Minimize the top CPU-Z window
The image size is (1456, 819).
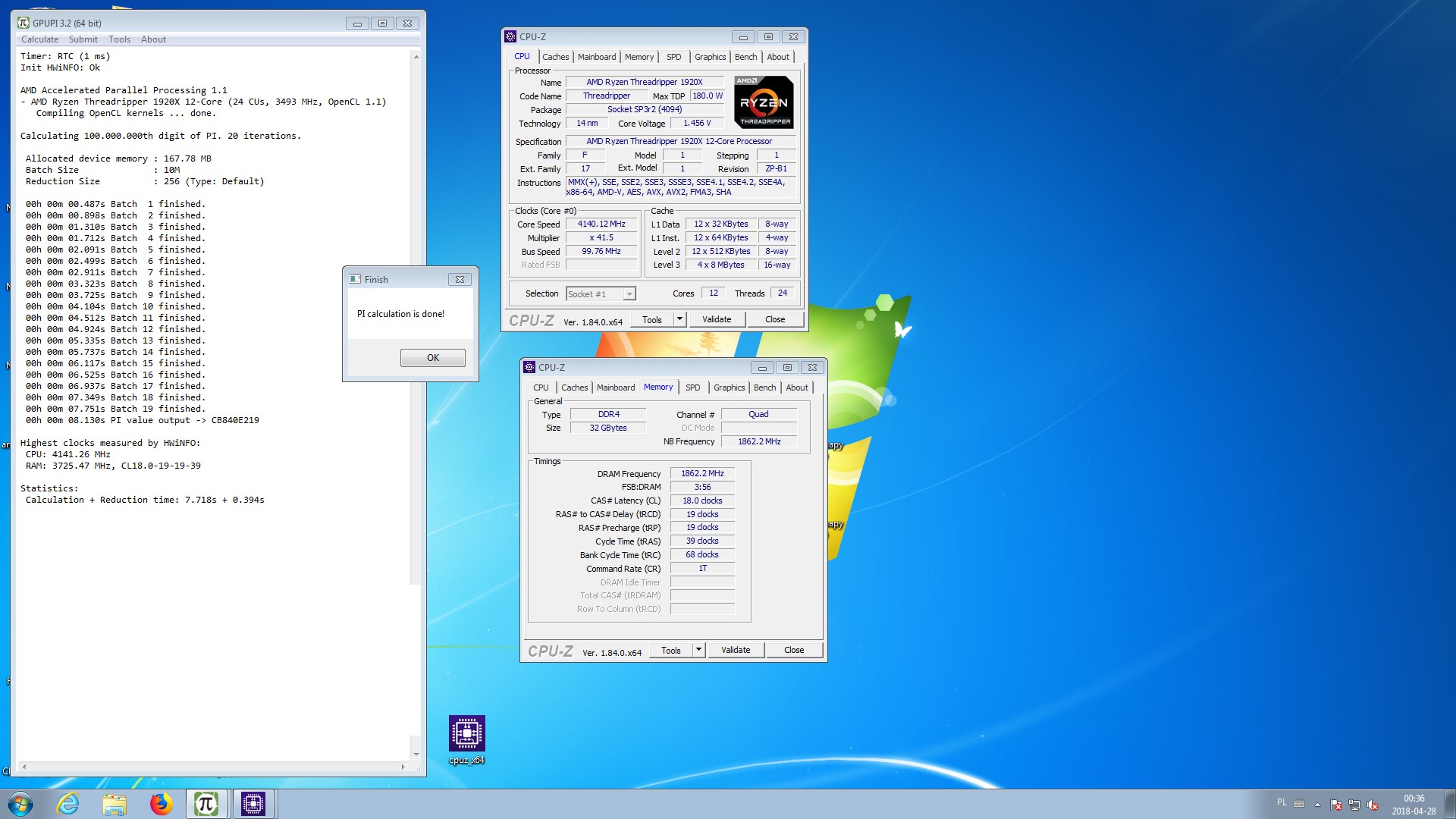point(743,37)
